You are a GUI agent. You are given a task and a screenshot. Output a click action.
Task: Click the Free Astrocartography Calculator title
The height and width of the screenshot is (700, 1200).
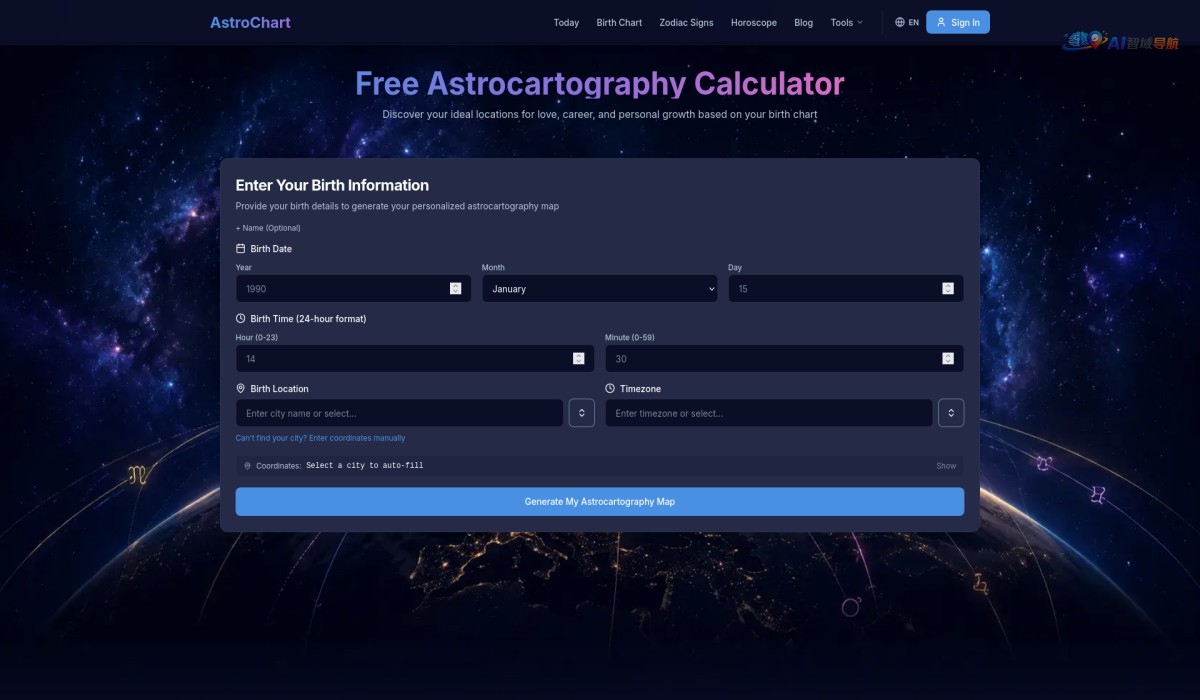tap(600, 83)
